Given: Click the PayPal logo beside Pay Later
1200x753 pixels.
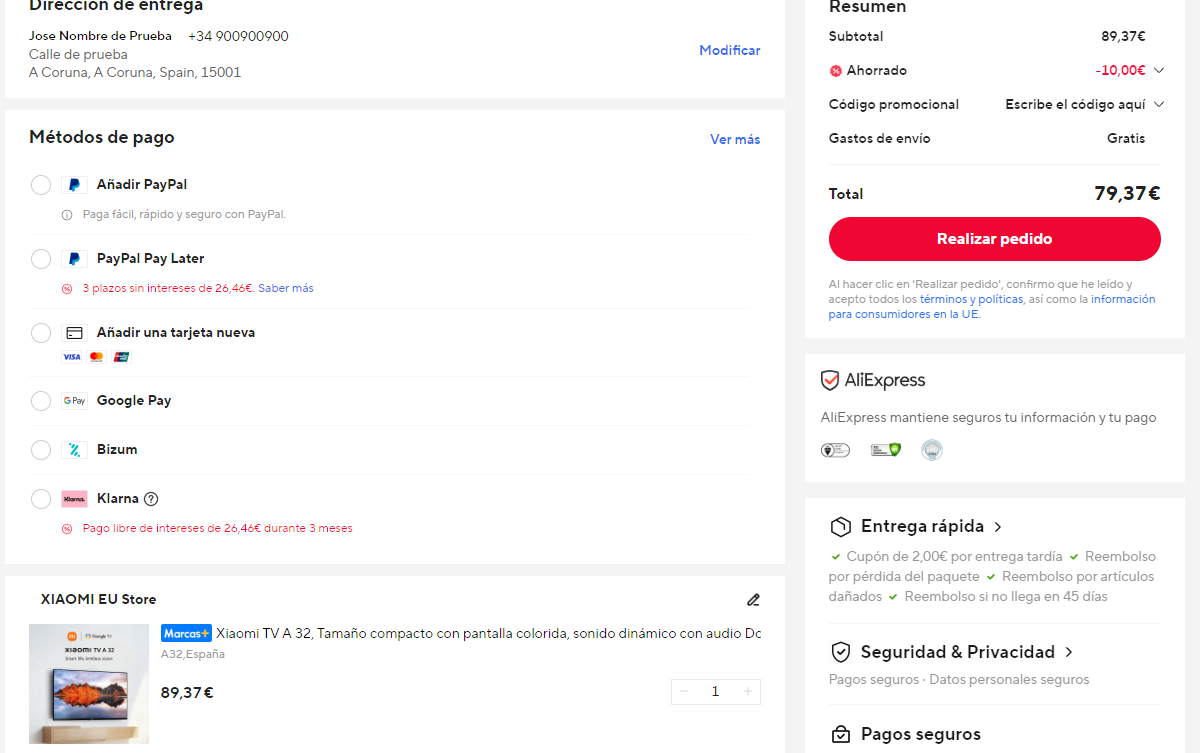Looking at the screenshot, I should coord(74,259).
